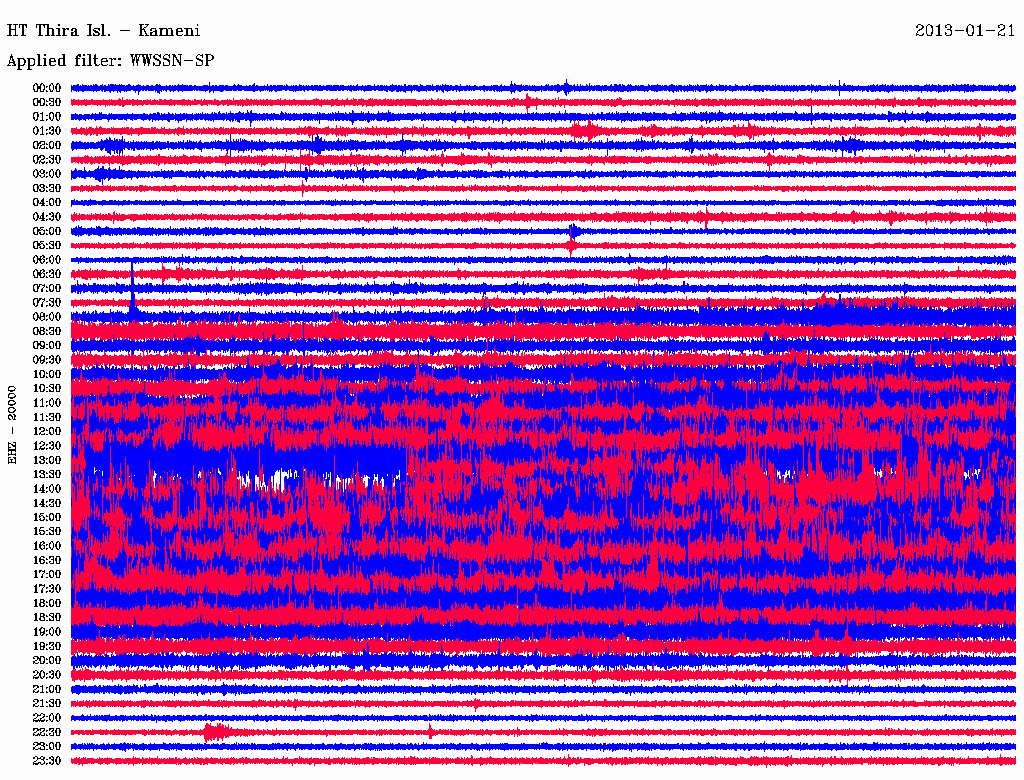The image size is (1024, 780).
Task: Select the 22:00 time label
Action: pos(46,717)
